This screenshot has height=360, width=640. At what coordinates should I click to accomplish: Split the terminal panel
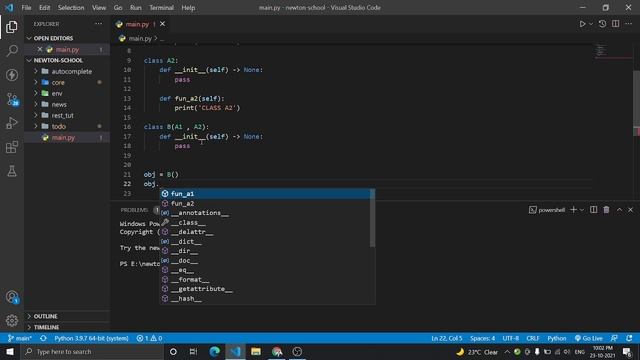(x=593, y=210)
